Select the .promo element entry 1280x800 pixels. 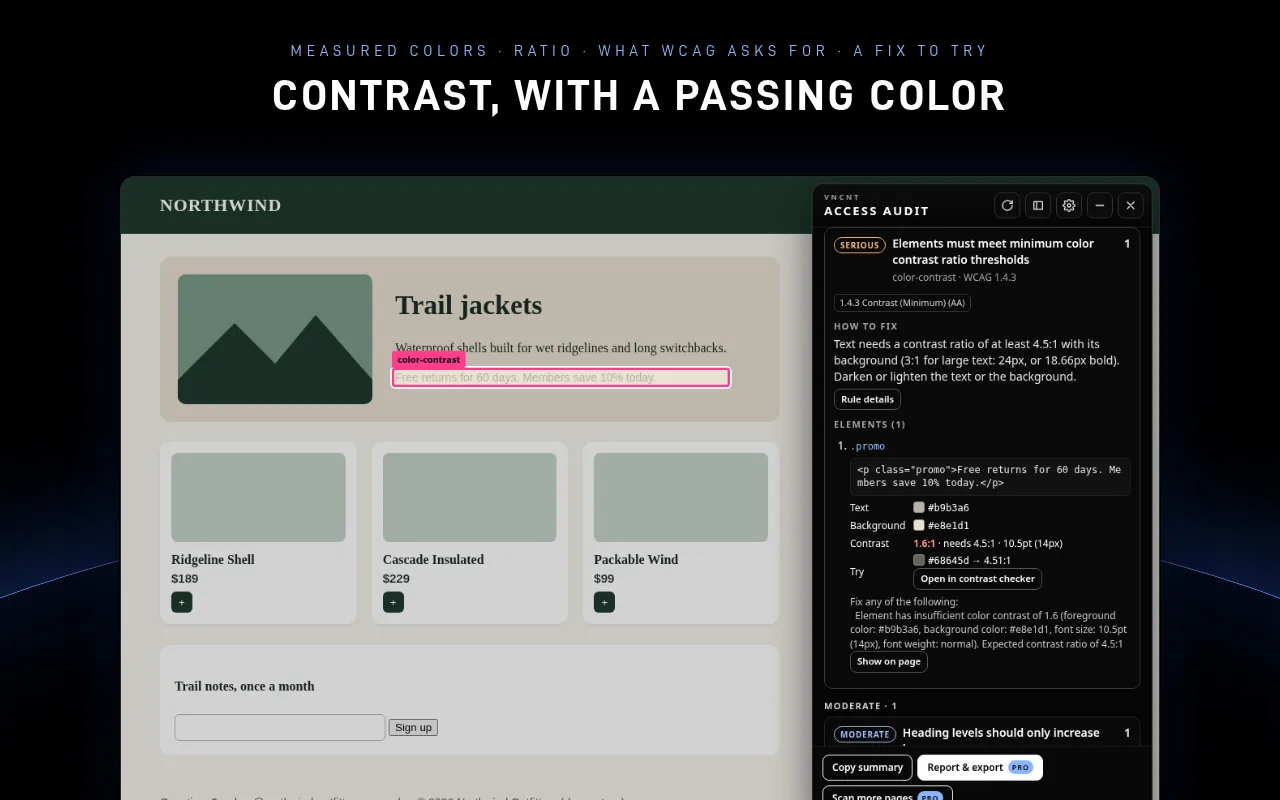[x=868, y=446]
